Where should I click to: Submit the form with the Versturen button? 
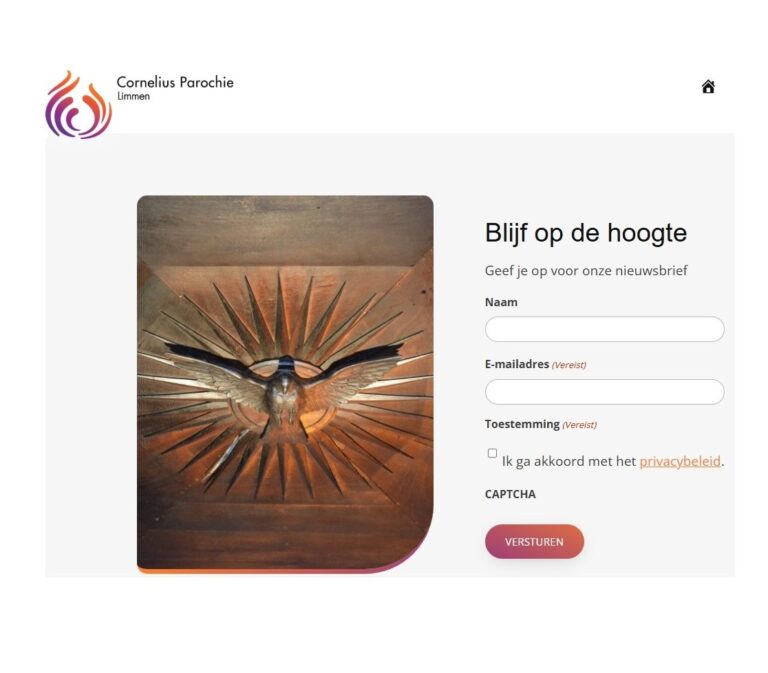coord(534,542)
